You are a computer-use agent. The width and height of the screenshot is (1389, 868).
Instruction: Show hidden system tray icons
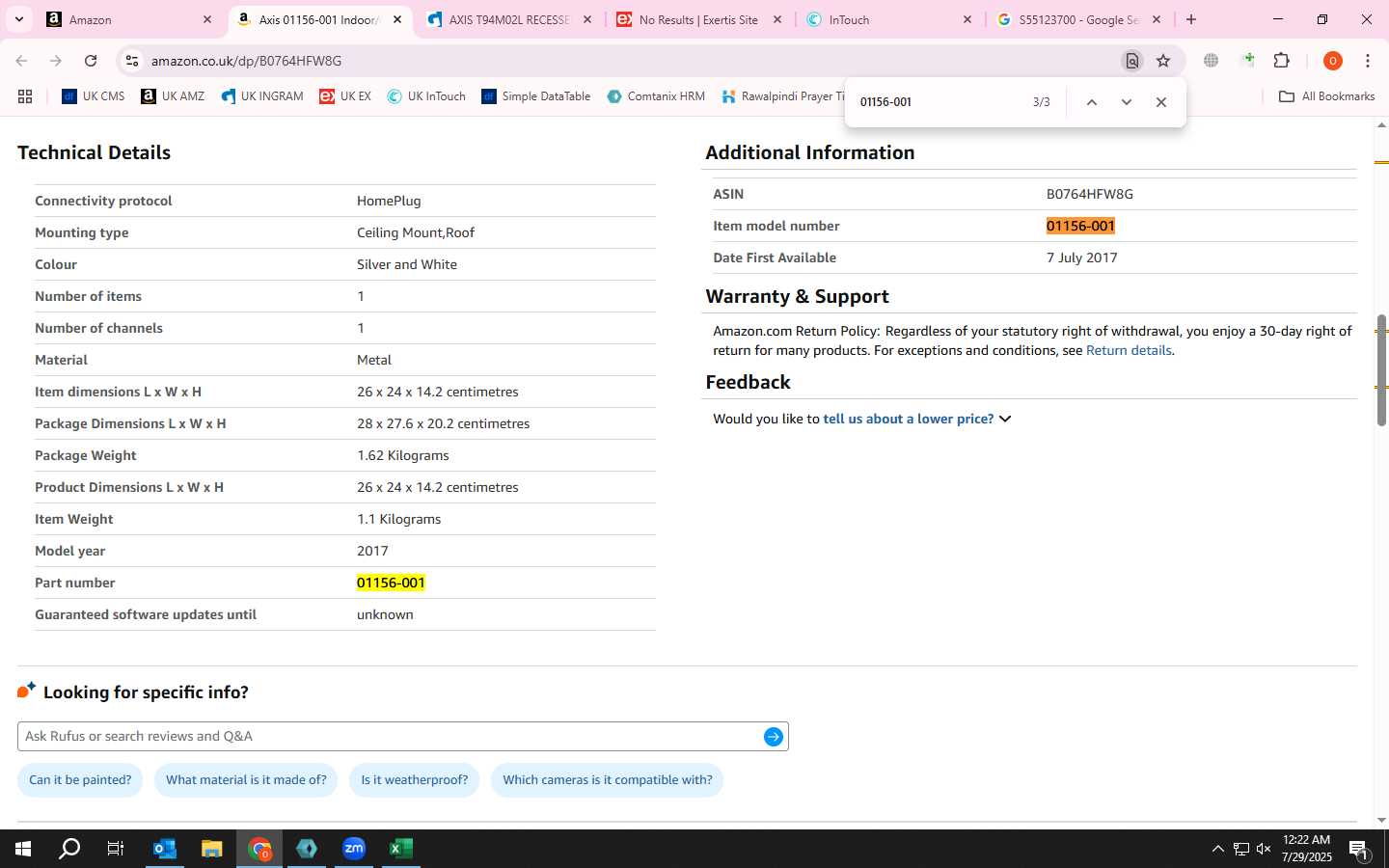coord(1217,849)
